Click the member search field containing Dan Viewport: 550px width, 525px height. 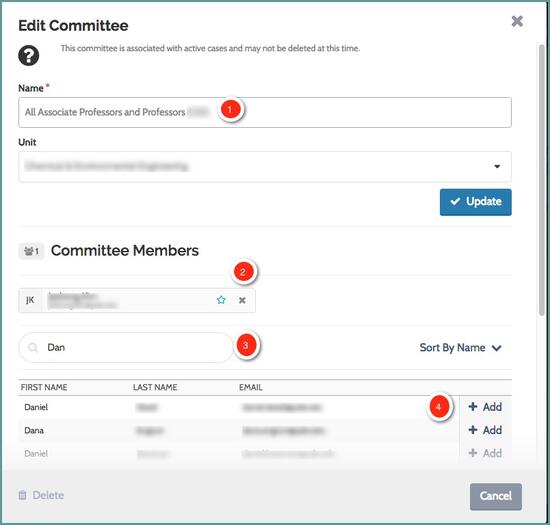pyautogui.click(x=126, y=348)
